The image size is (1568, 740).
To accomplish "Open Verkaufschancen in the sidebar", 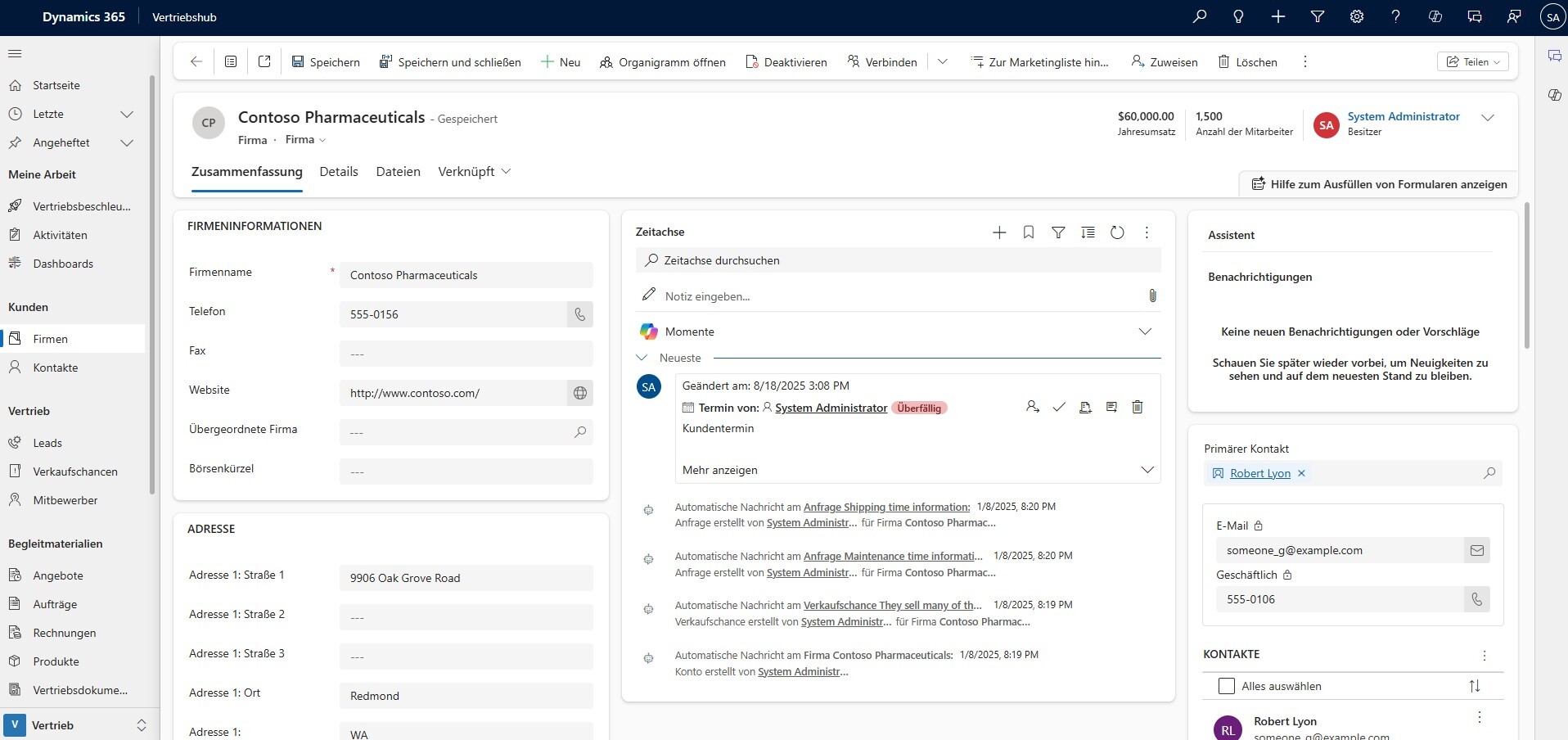I will 74,472.
